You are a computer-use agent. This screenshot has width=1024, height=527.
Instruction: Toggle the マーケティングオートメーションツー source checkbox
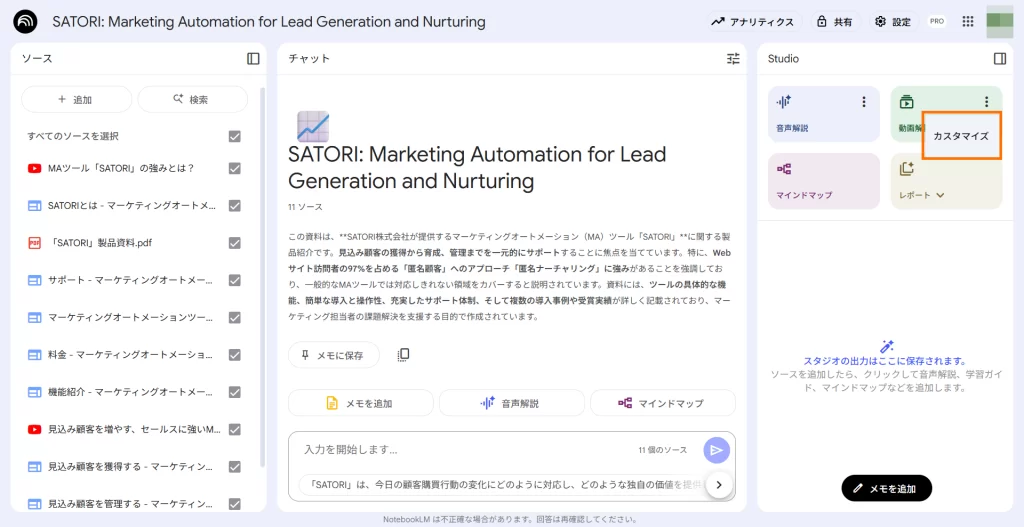click(x=235, y=317)
